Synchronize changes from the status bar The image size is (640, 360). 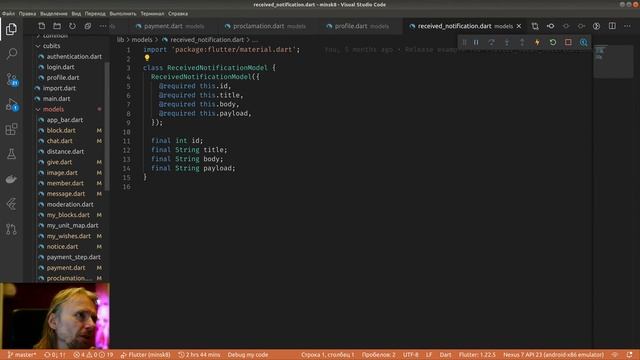55,355
